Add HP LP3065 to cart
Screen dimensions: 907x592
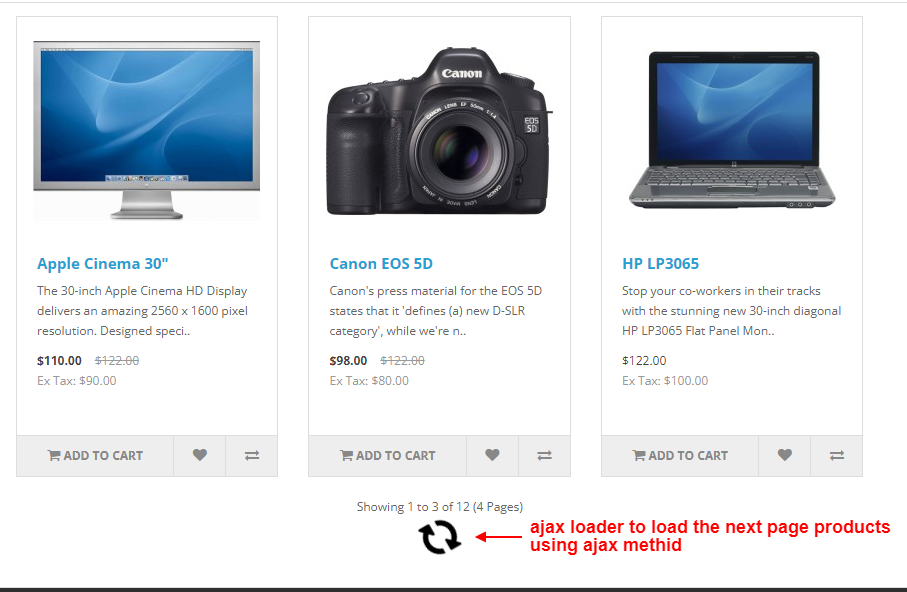(680, 455)
